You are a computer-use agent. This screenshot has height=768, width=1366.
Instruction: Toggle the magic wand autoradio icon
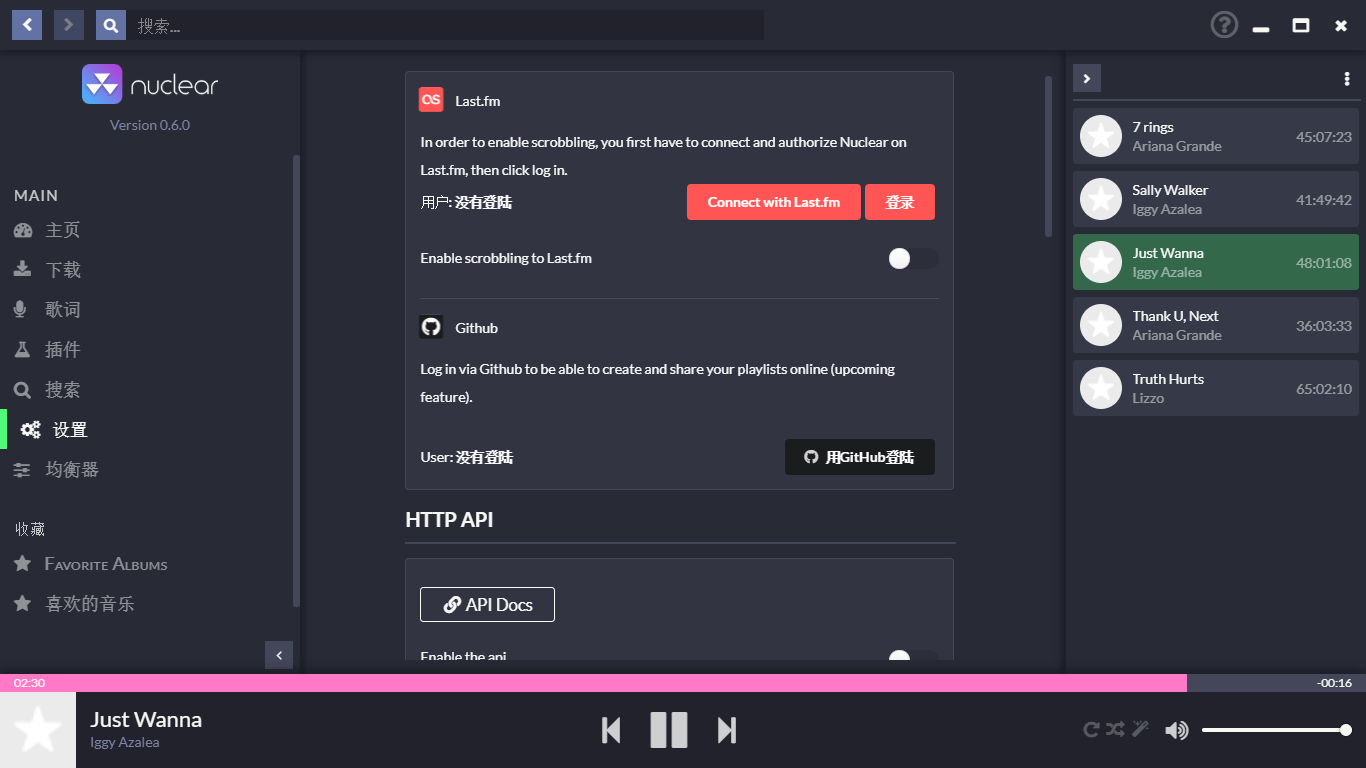pos(1140,730)
